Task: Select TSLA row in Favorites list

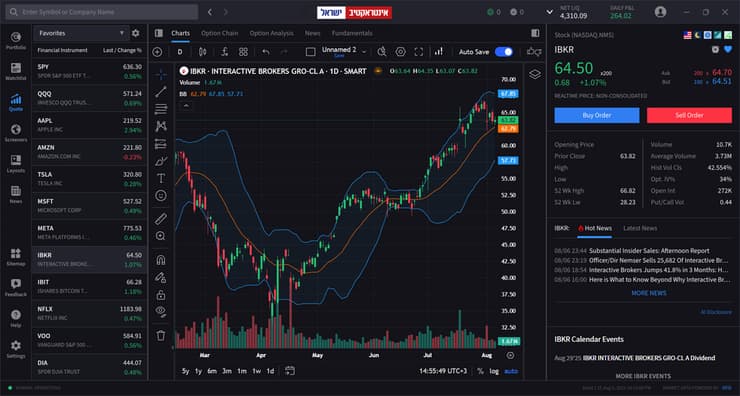Action: [x=89, y=179]
